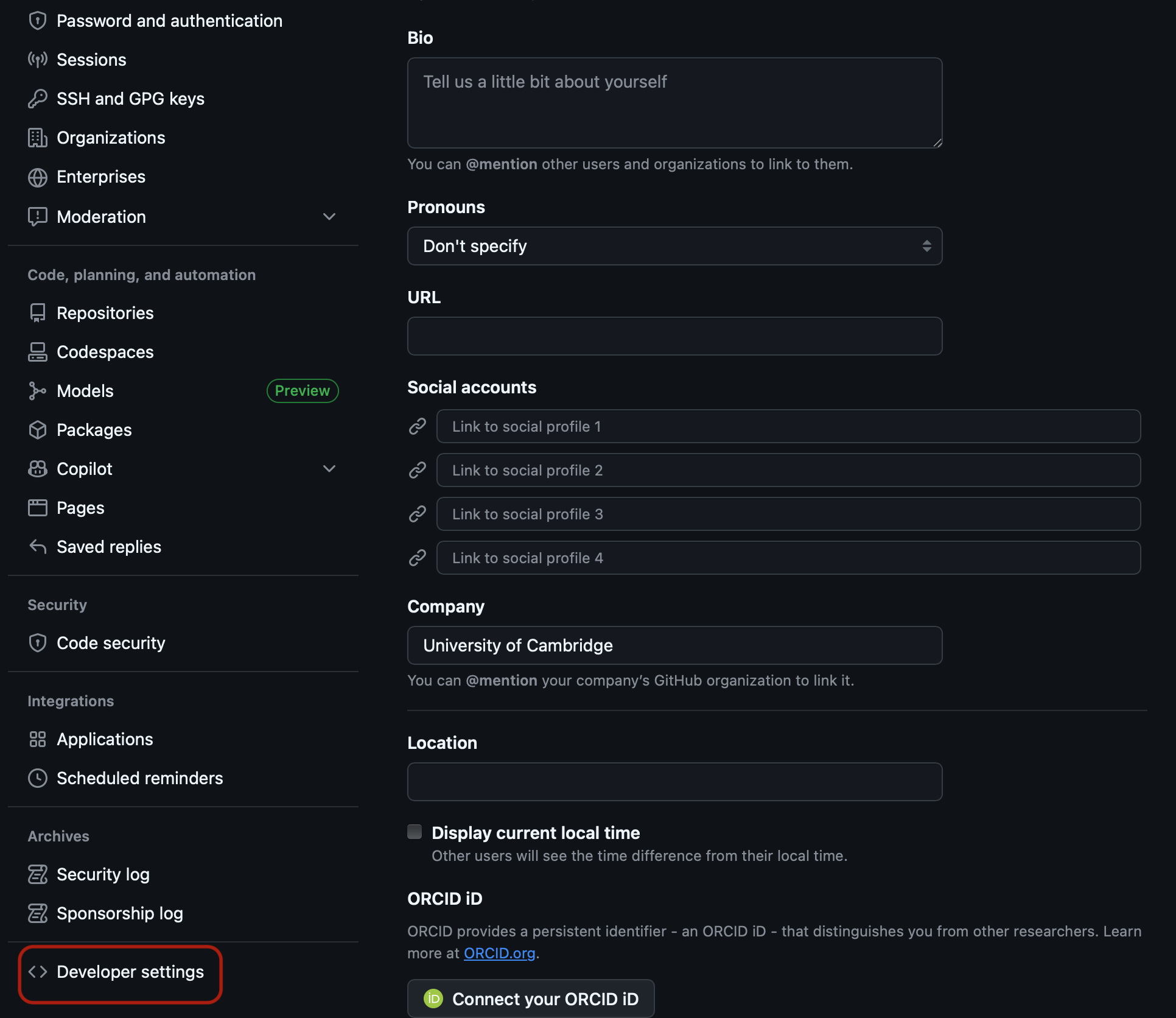Image resolution: width=1176 pixels, height=1018 pixels.
Task: Click the Sessions broadcast icon
Action: pyautogui.click(x=38, y=59)
